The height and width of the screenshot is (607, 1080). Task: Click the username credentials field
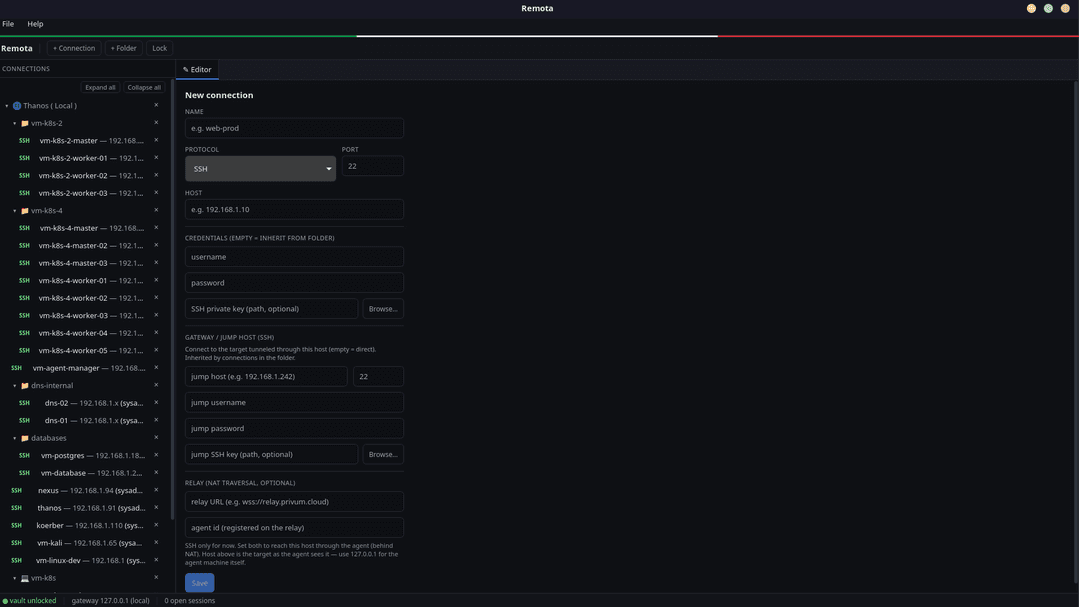pyautogui.click(x=294, y=257)
